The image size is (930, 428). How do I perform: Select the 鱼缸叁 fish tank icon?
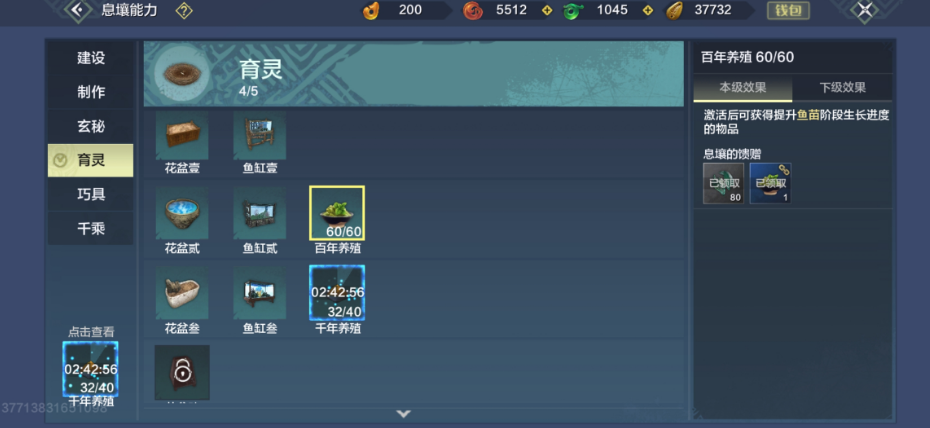pos(259,293)
